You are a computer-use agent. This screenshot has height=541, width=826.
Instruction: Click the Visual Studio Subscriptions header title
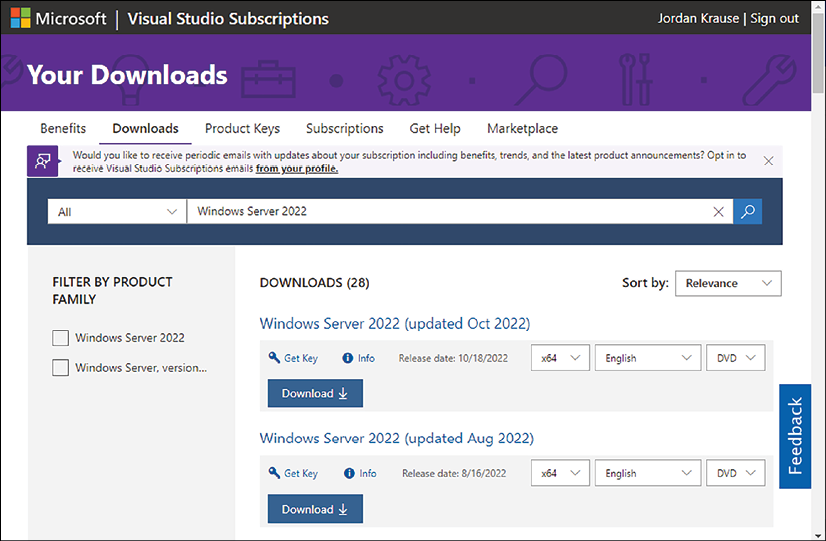click(x=228, y=19)
